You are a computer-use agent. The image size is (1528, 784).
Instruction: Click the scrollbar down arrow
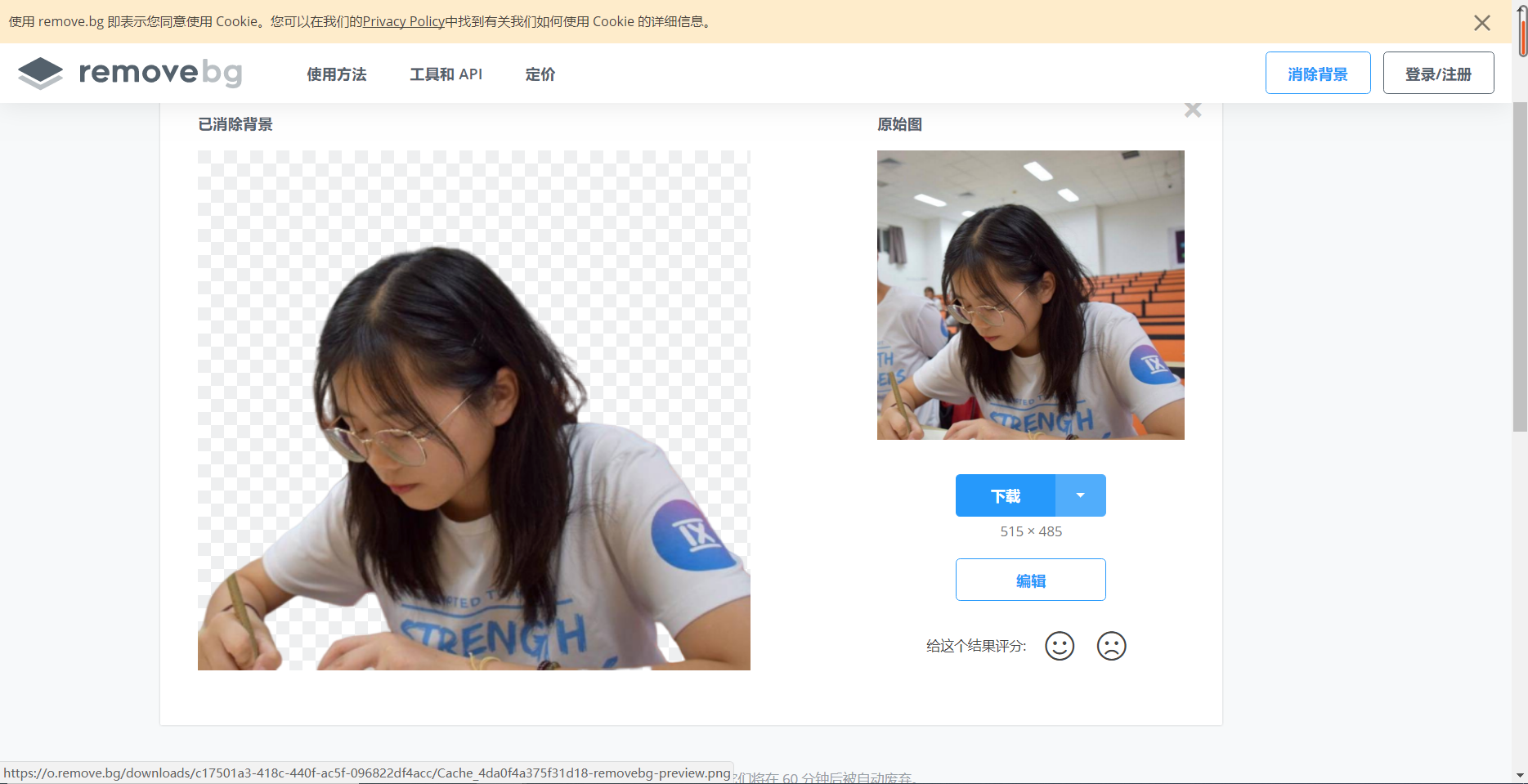pos(1520,775)
